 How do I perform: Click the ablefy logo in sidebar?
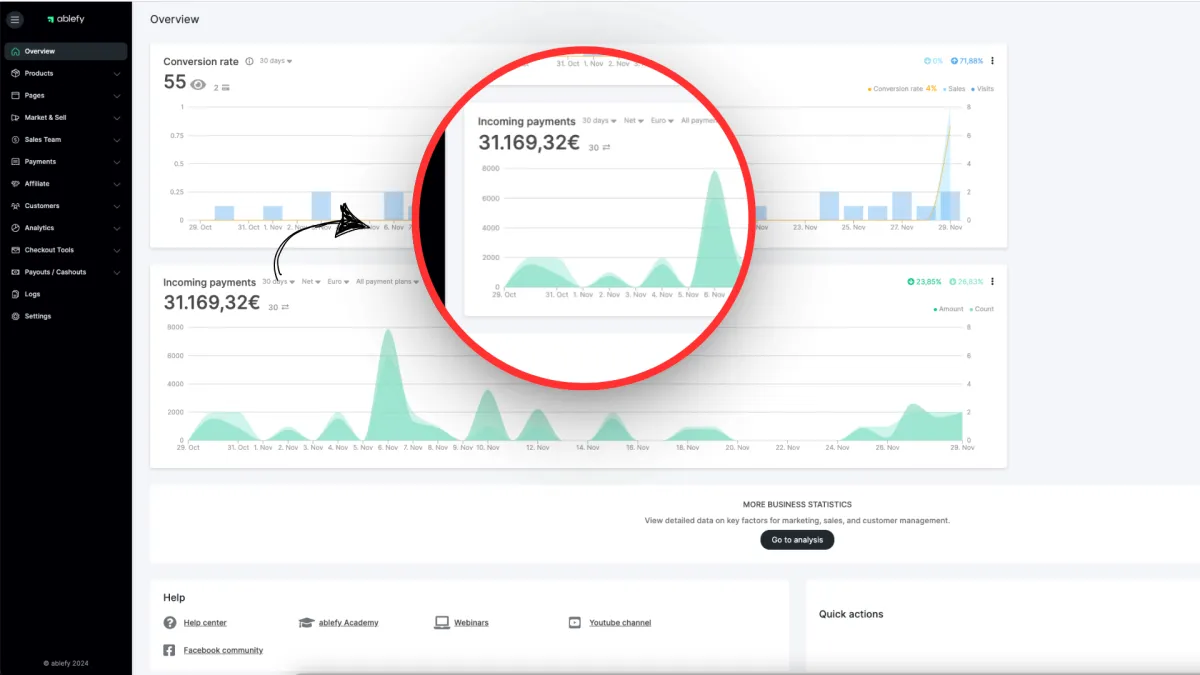pyautogui.click(x=65, y=19)
